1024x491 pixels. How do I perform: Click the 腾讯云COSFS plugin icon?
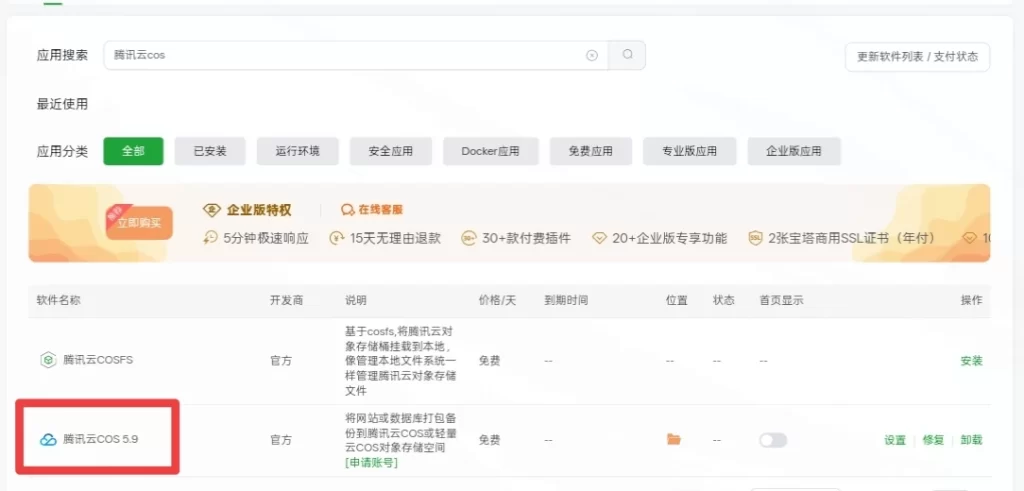(48, 360)
